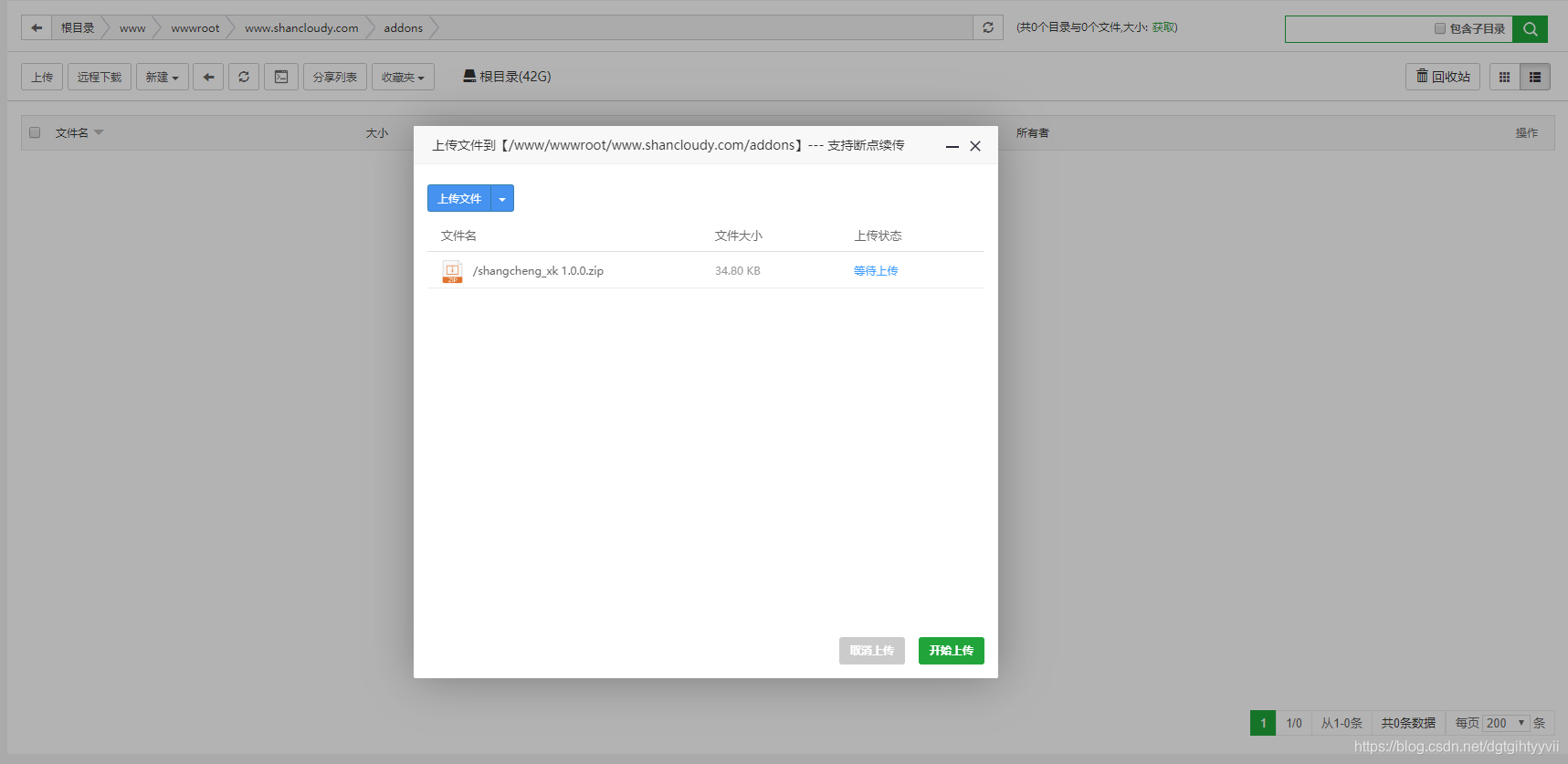Switch to grid view icon

1504,77
